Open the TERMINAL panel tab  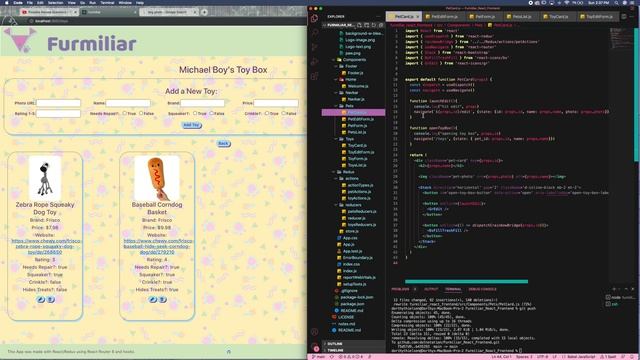(453, 289)
